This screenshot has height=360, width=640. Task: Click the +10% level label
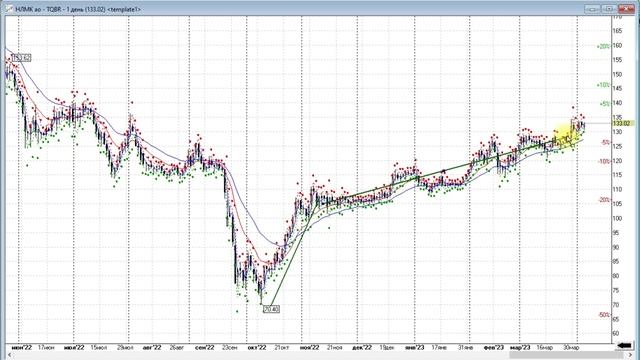tap(603, 85)
